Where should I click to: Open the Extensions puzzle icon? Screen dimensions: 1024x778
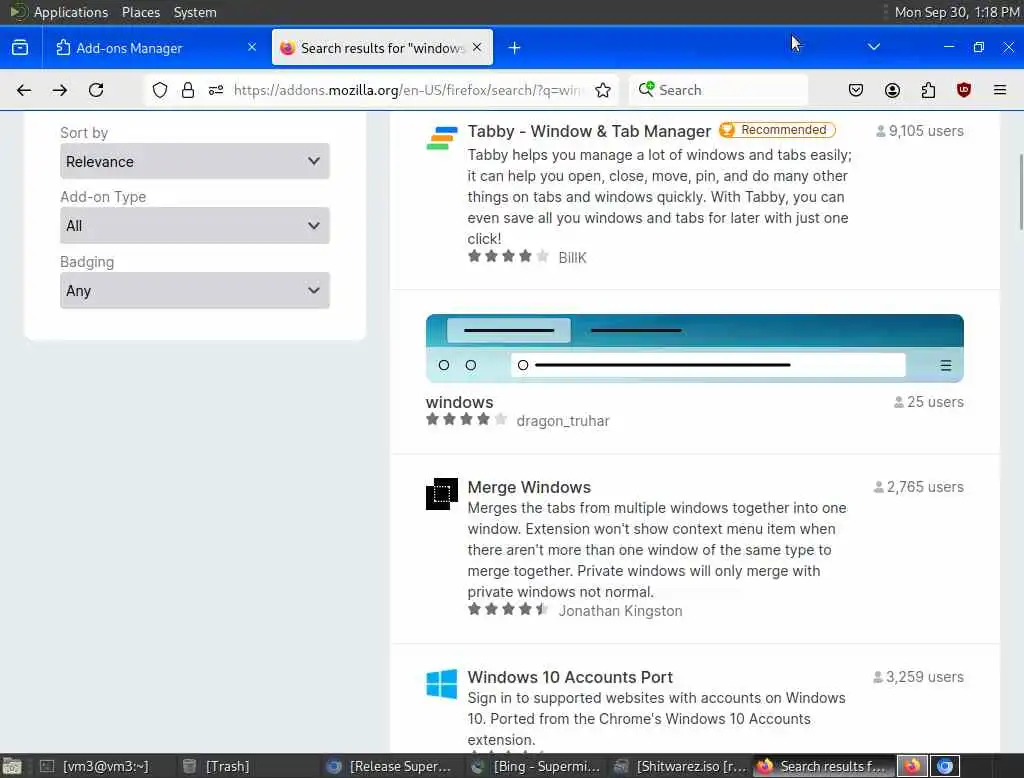pos(928,90)
